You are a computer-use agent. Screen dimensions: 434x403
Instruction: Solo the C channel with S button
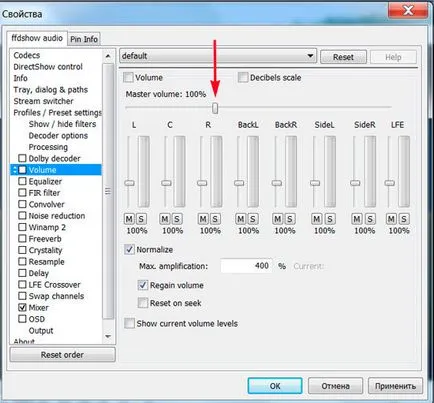tap(177, 219)
